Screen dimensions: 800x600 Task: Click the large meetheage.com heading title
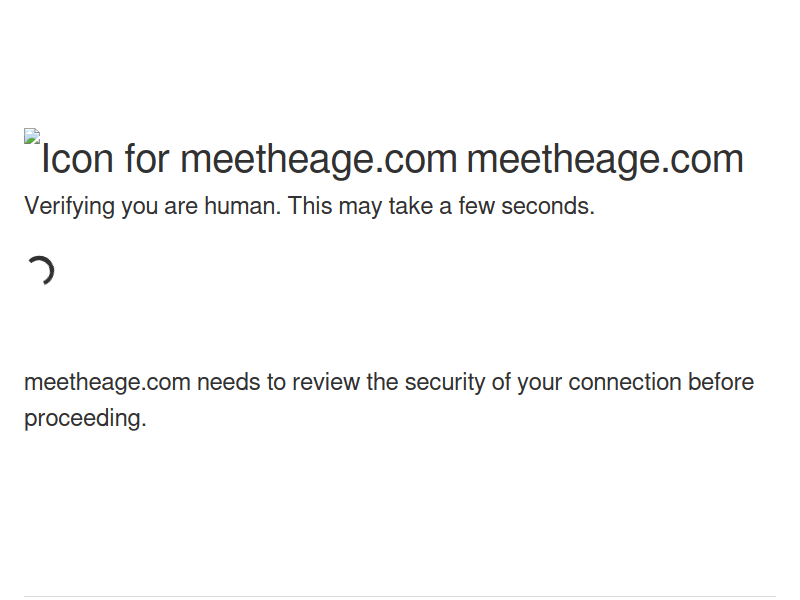click(605, 159)
